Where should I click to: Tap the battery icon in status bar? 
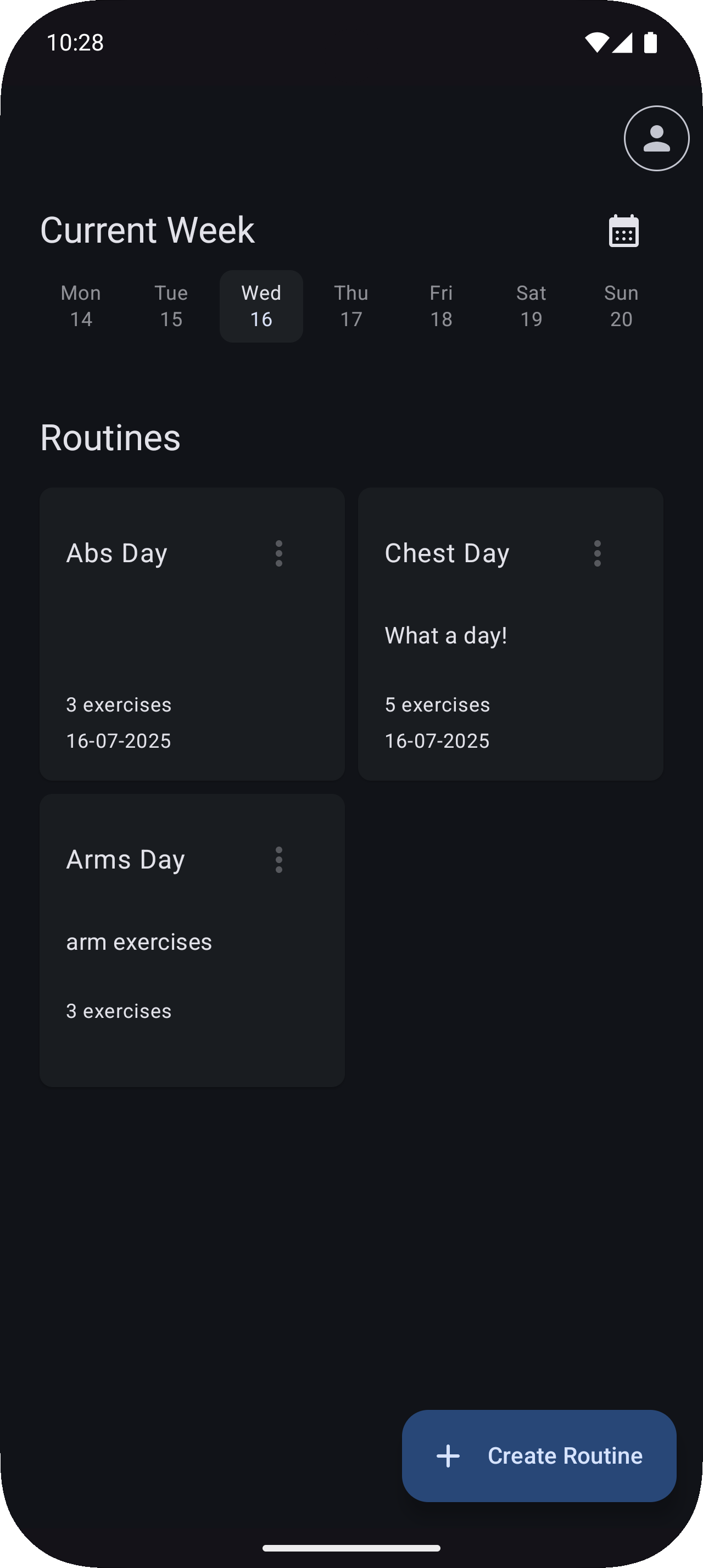click(650, 43)
